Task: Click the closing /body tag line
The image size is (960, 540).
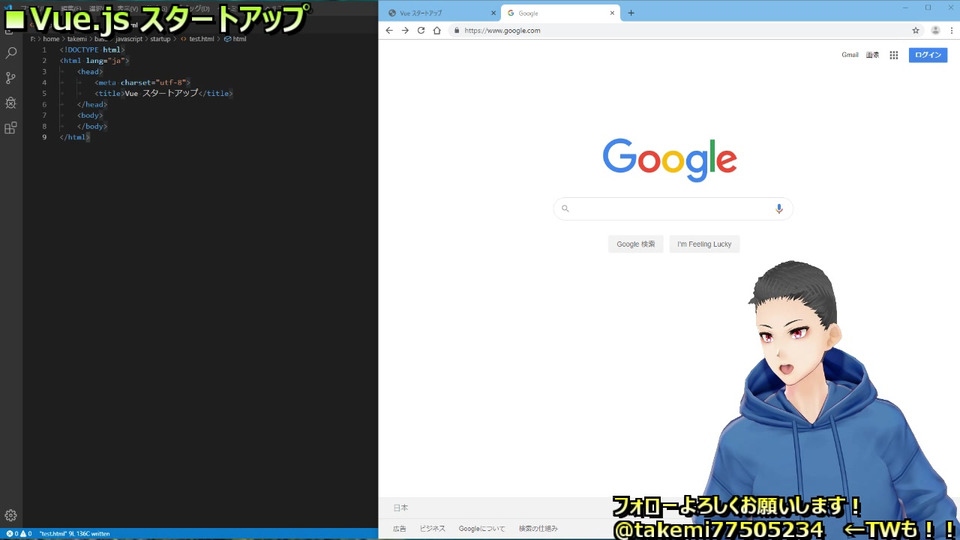Action: [x=92, y=126]
